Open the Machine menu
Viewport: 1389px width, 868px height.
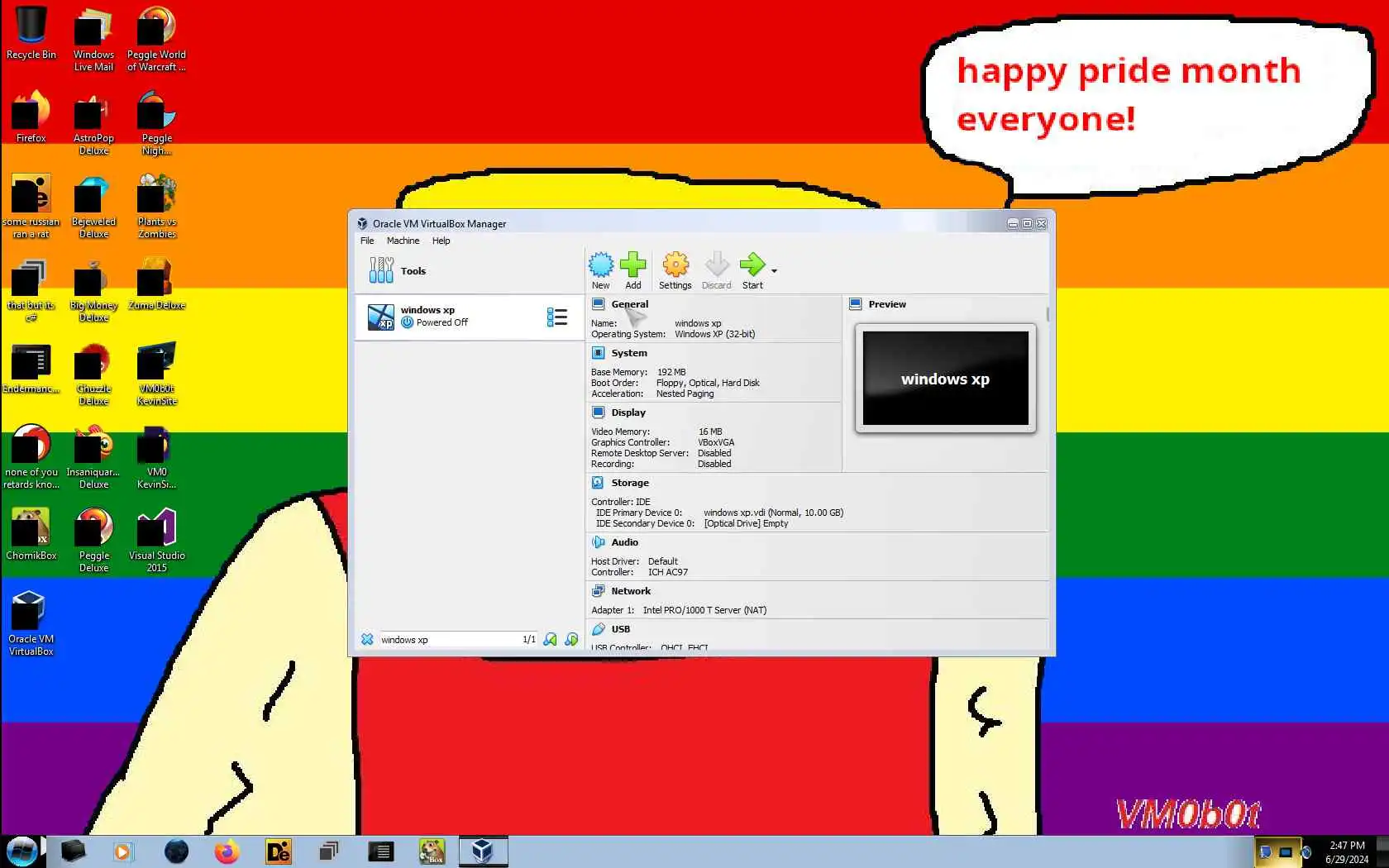(403, 241)
